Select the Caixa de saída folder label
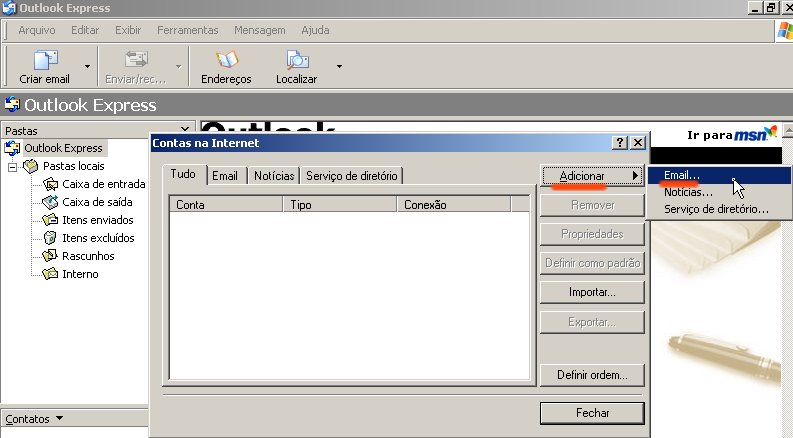Screen dimensions: 793x438 coord(97,202)
